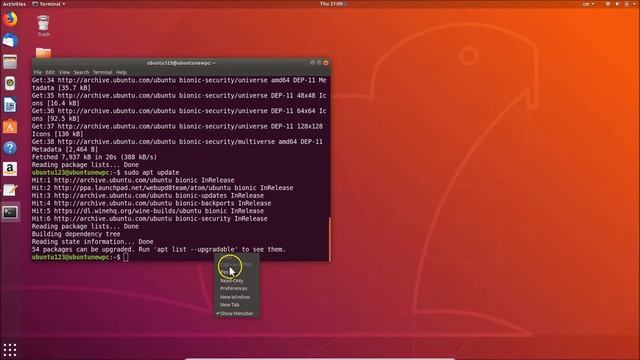Open the Help menu in Terminal
Screen dimensions: 640x360
(121, 72)
